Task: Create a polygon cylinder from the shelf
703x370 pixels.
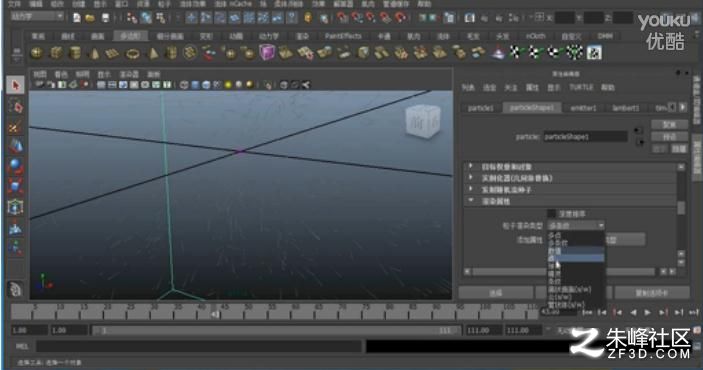Action: (75, 53)
